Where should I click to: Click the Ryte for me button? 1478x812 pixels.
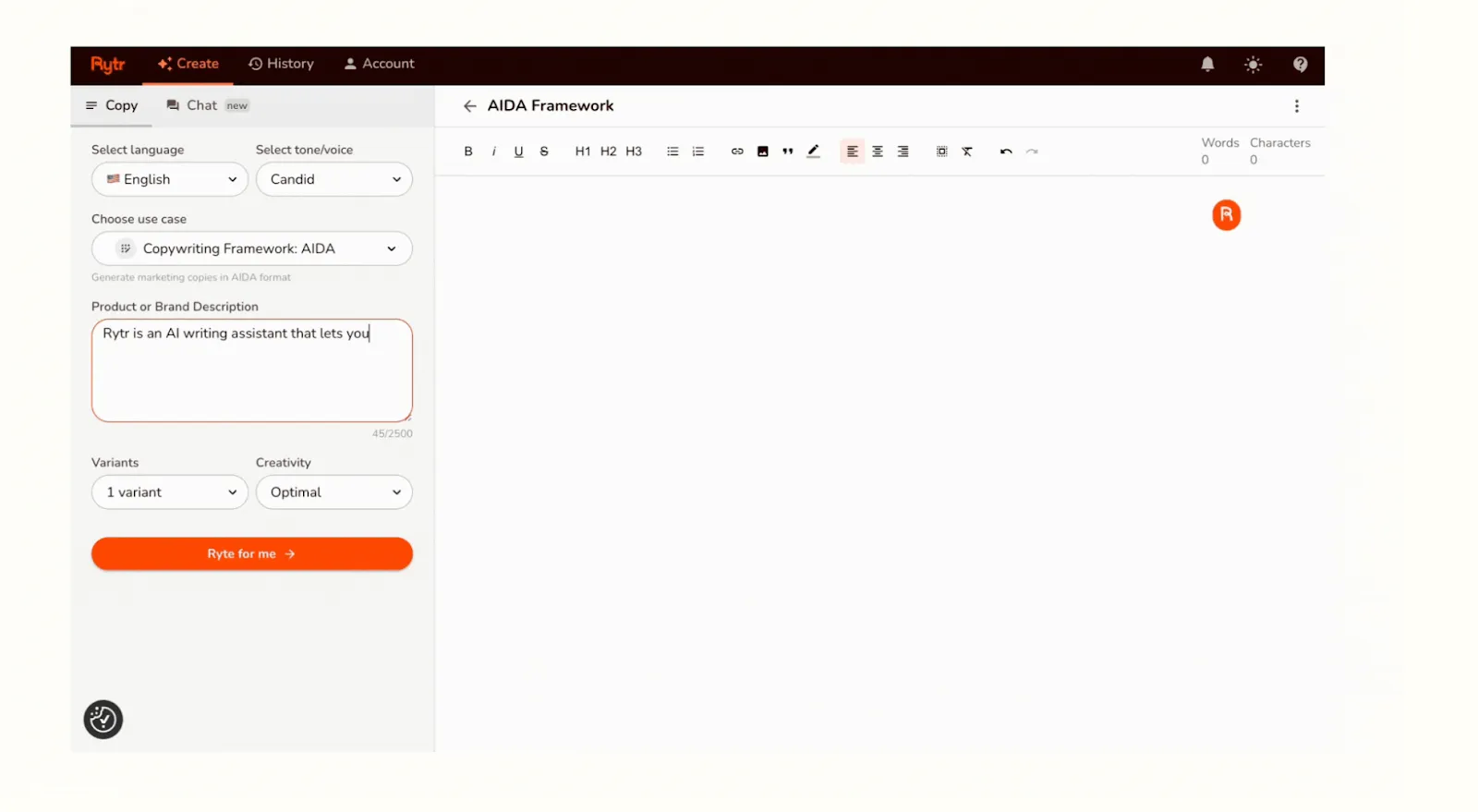click(x=252, y=553)
